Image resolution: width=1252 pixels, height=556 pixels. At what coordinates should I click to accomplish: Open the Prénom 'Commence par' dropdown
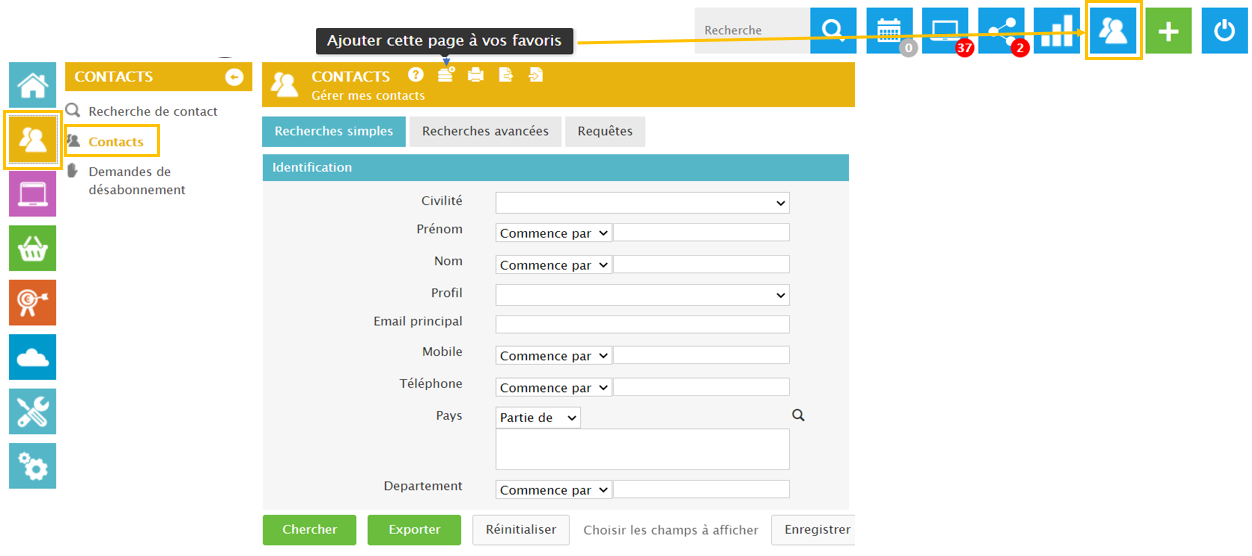(554, 233)
